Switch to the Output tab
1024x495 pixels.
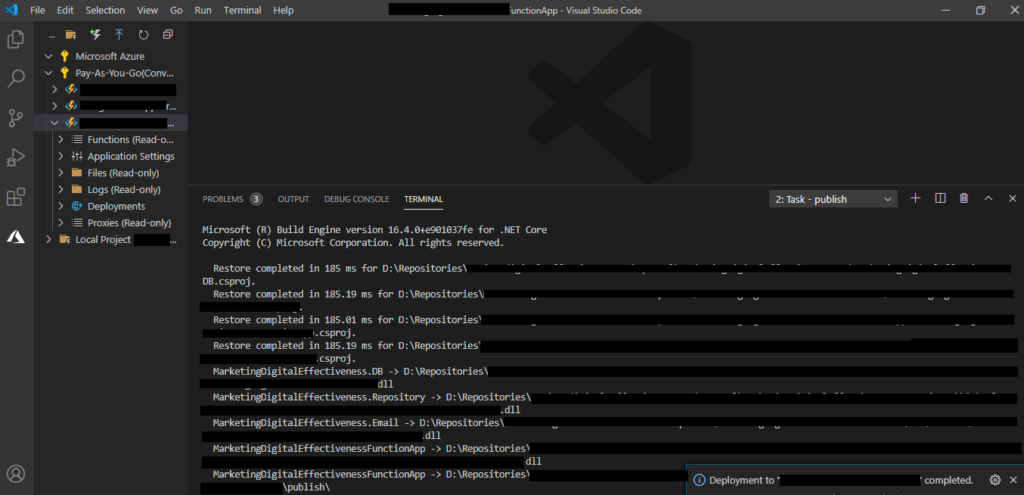coord(293,199)
